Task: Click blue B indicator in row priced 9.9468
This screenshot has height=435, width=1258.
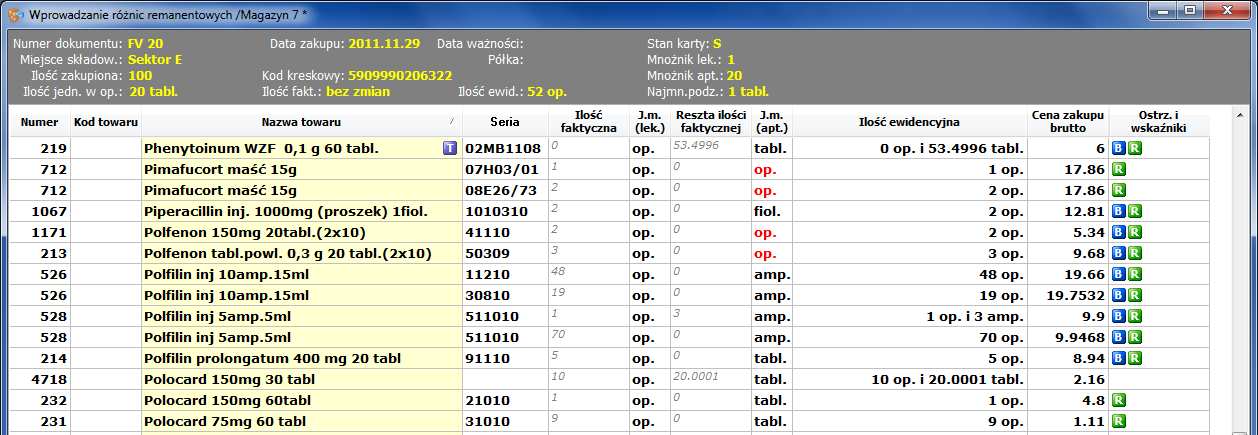Action: [1119, 337]
